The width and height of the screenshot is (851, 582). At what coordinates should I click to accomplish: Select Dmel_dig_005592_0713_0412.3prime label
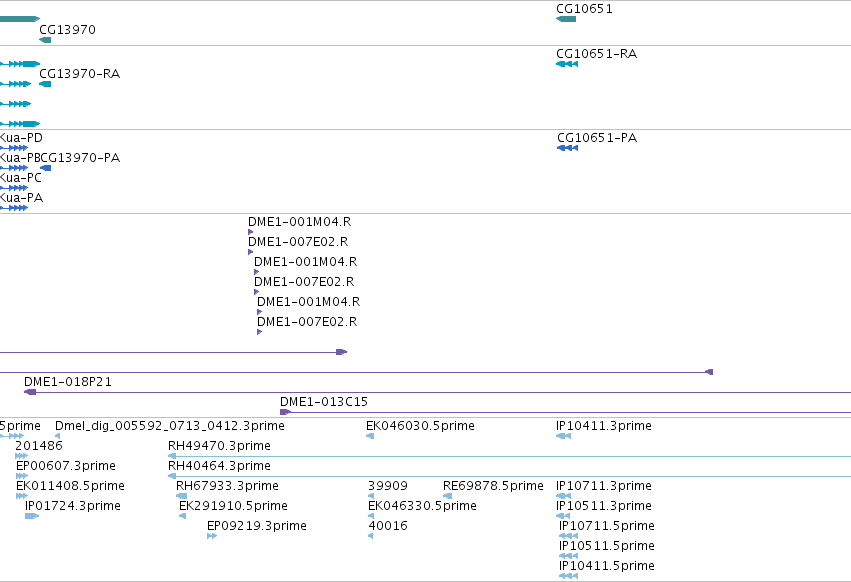click(x=170, y=426)
